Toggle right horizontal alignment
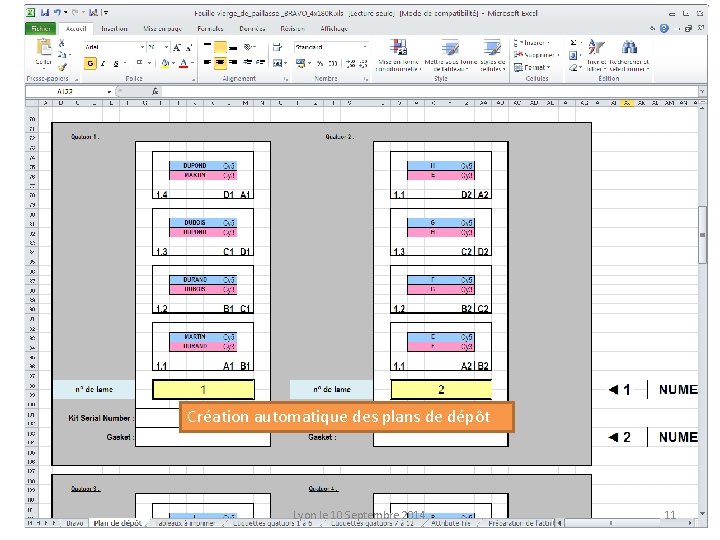The height and width of the screenshot is (540, 720). [x=233, y=62]
